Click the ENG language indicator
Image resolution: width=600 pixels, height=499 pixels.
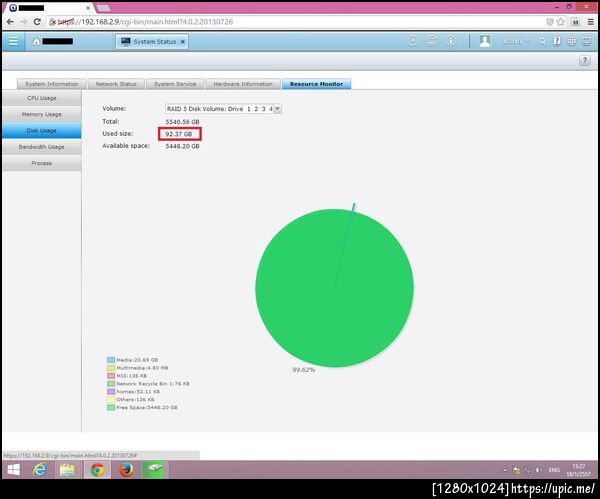click(554, 470)
